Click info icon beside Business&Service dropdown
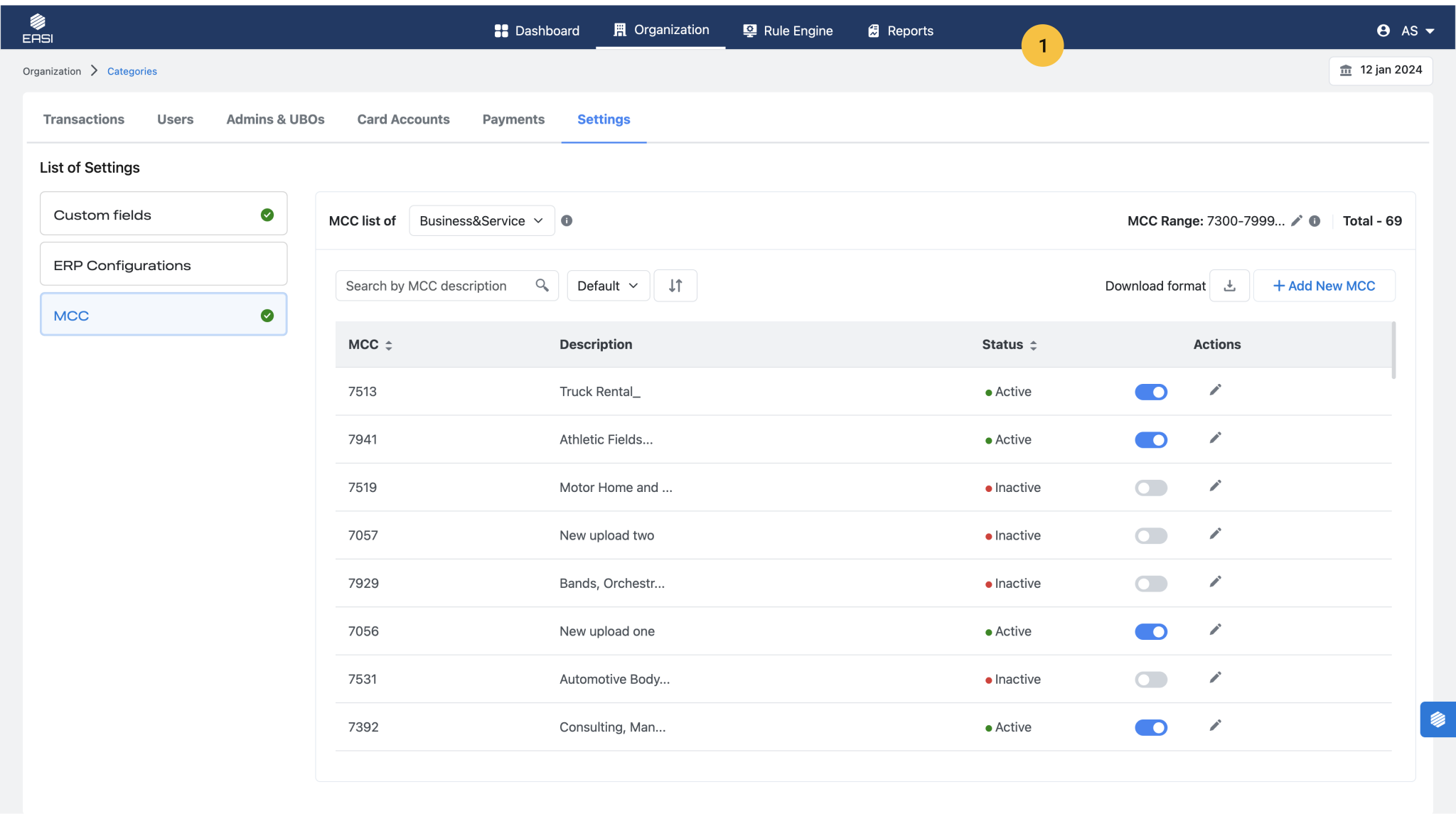Image resolution: width=1456 pixels, height=819 pixels. [567, 221]
